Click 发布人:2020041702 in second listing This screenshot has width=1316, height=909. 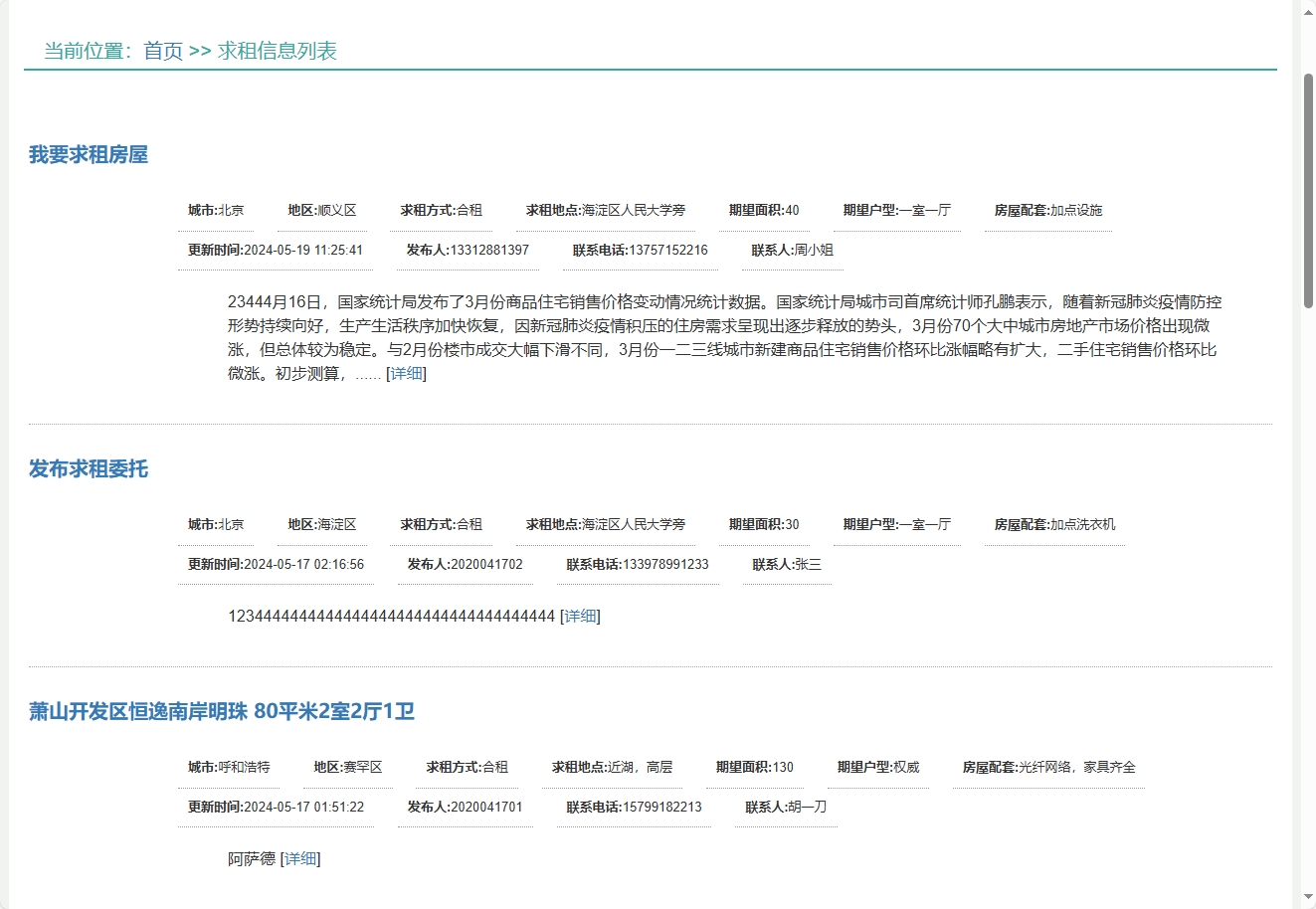coord(465,564)
